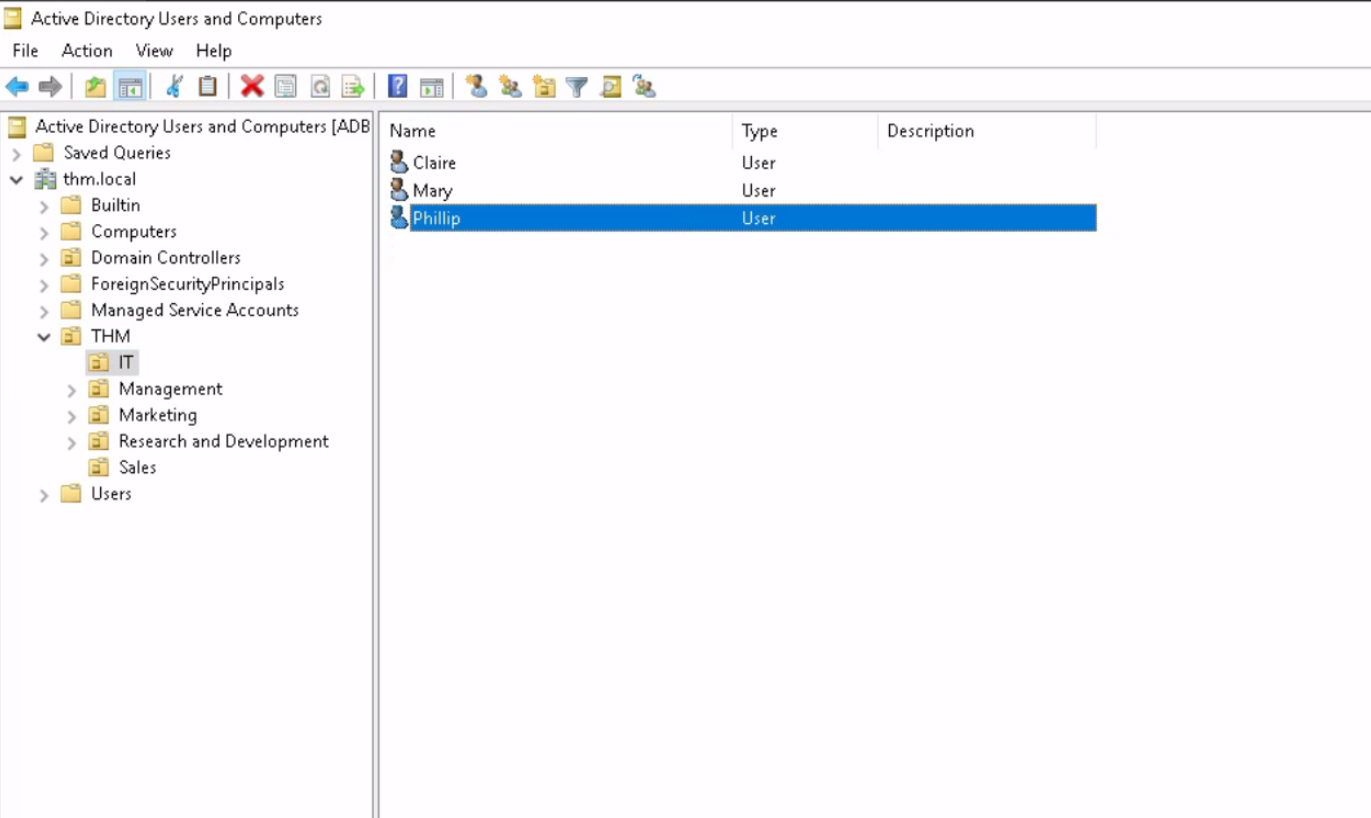
Task: Create a new user via toolbar icon
Action: (477, 87)
